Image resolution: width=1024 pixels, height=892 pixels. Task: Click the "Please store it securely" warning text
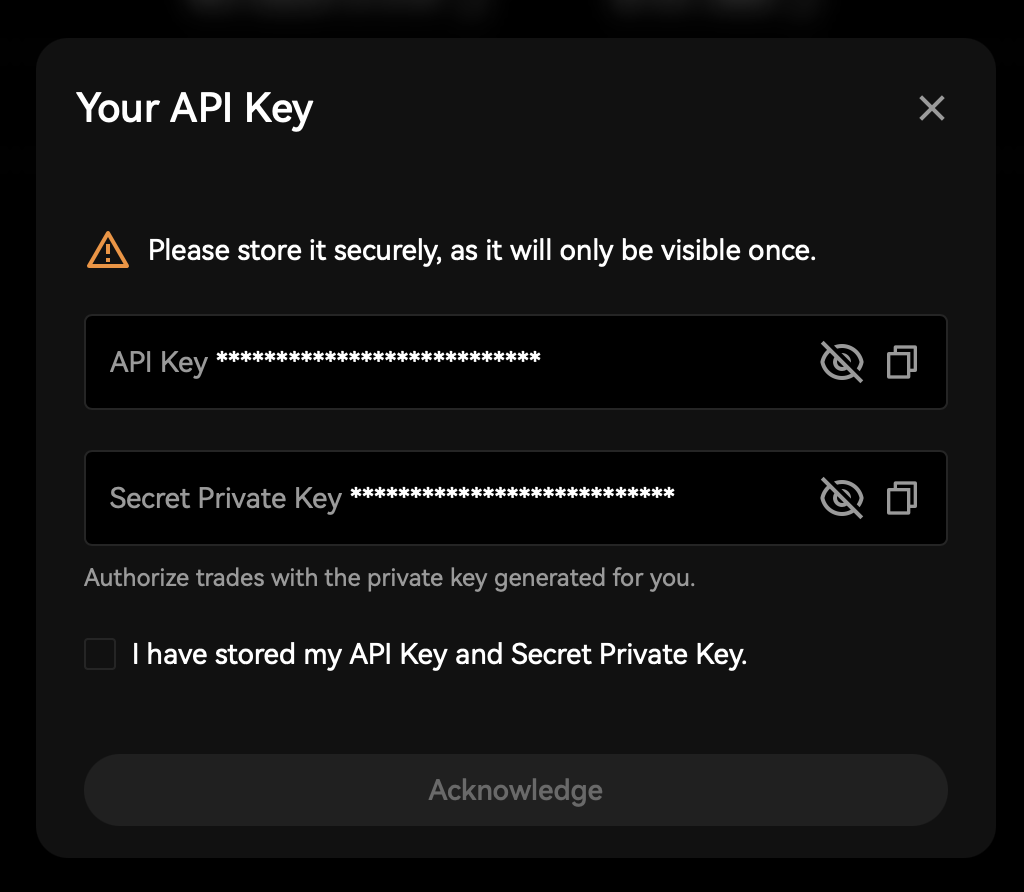tap(482, 250)
